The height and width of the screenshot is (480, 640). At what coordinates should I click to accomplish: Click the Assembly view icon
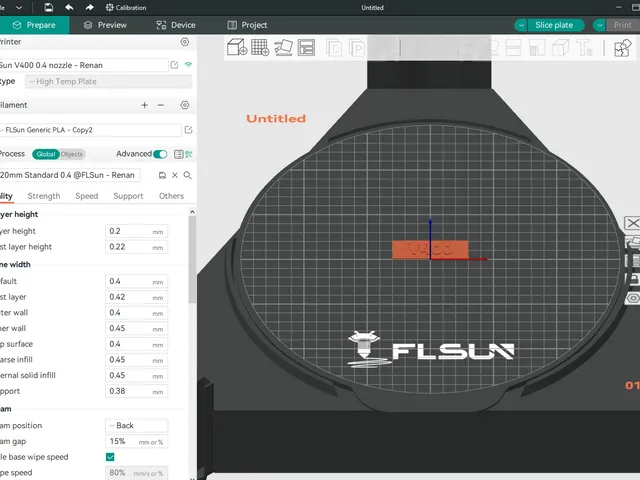[x=623, y=48]
